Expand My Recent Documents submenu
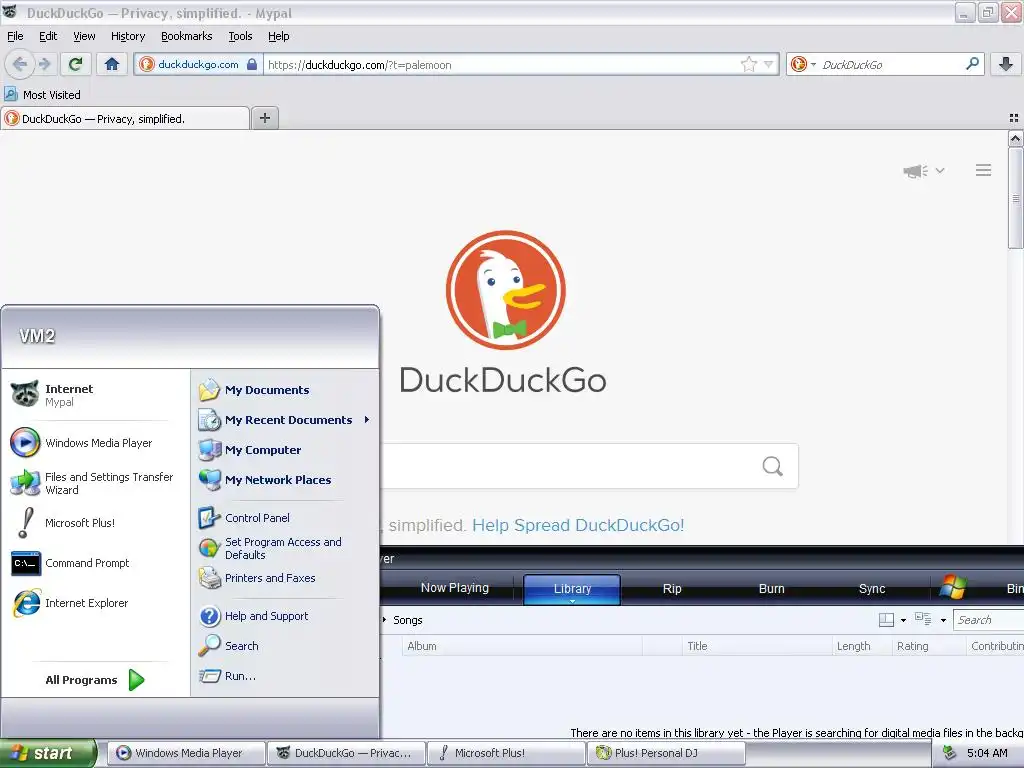This screenshot has height=768, width=1024. pos(367,420)
